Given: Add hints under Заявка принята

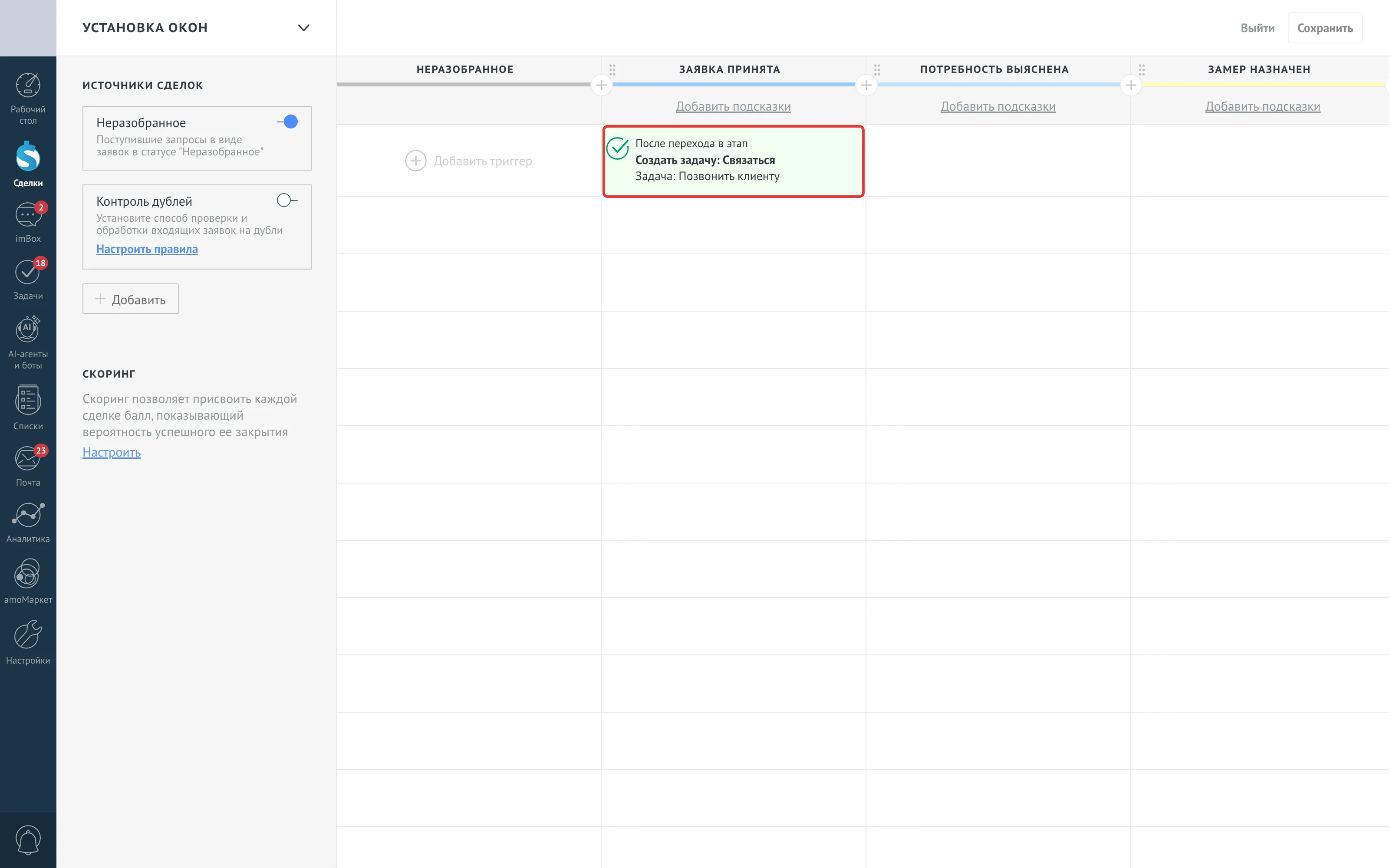Looking at the screenshot, I should [x=733, y=106].
